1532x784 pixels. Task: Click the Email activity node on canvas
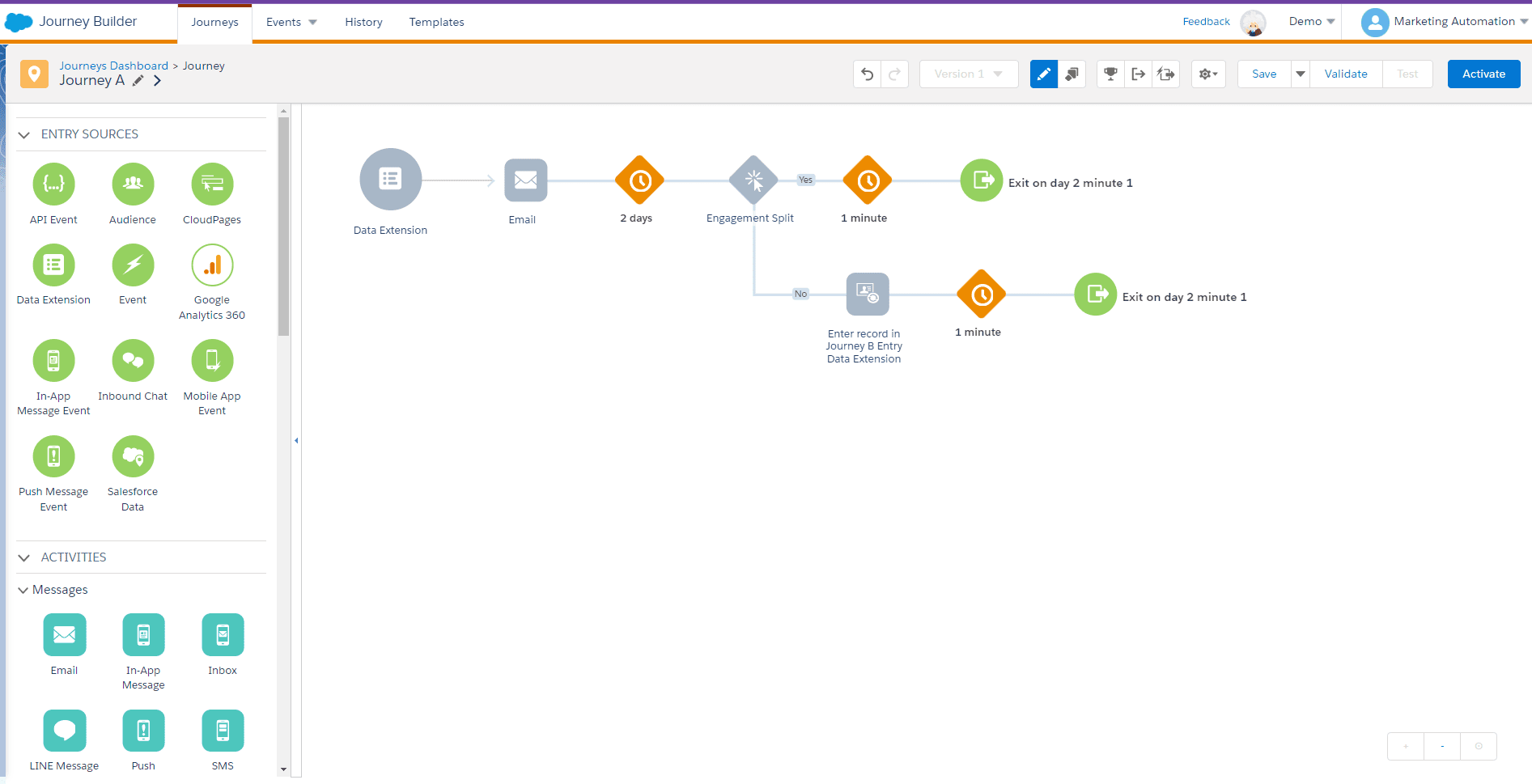525,180
